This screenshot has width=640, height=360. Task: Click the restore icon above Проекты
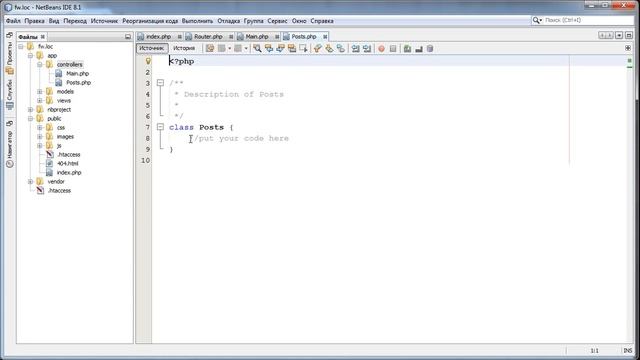click(10, 35)
